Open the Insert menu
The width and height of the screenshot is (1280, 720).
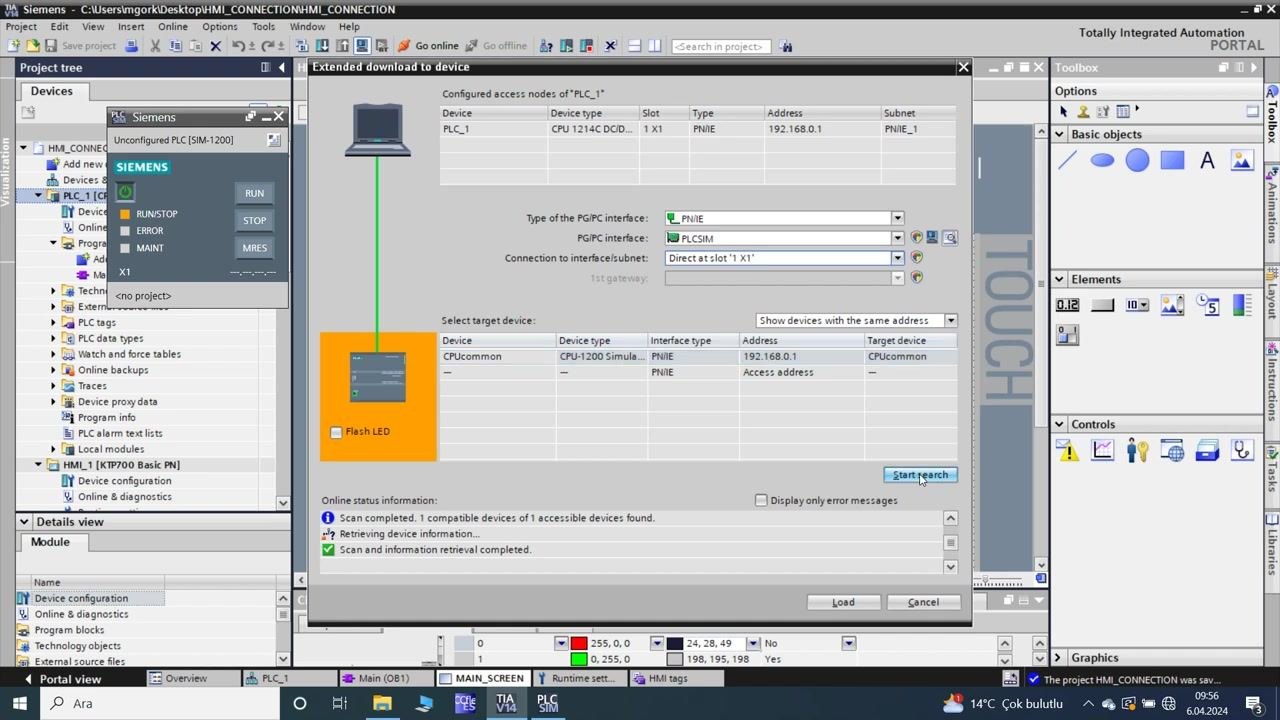pyautogui.click(x=131, y=27)
